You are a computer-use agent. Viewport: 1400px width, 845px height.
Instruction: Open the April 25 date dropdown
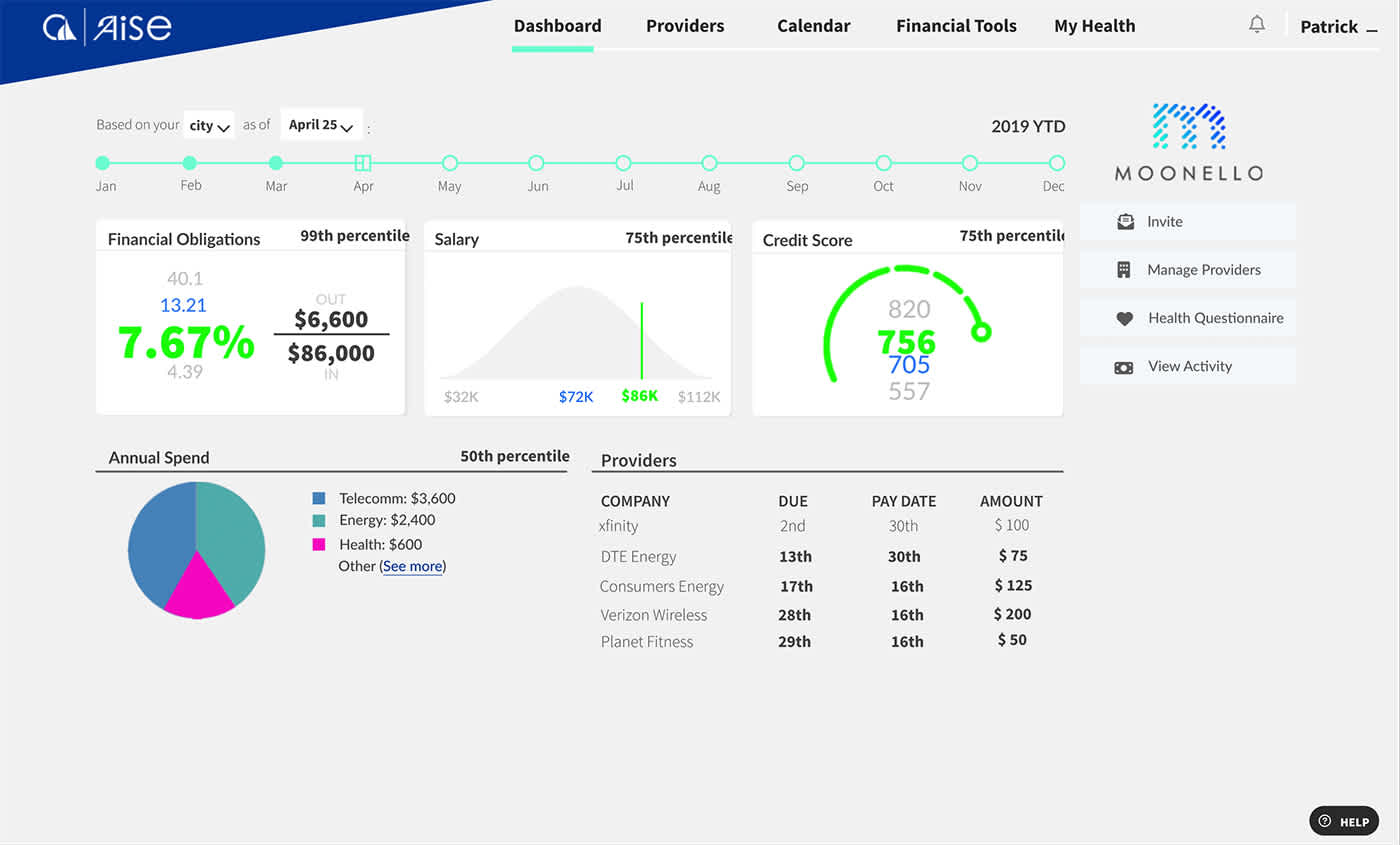pyautogui.click(x=320, y=124)
